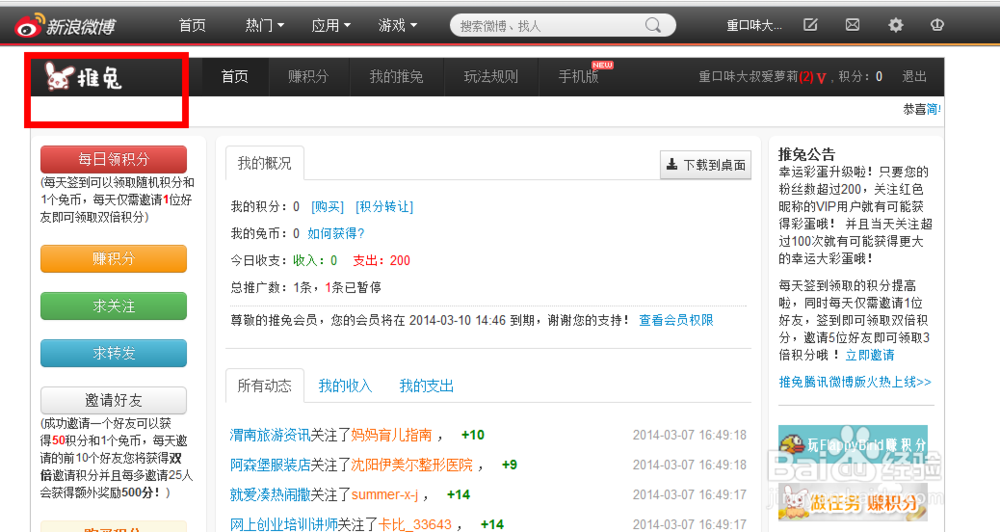This screenshot has height=532, width=1000.
Task: Open the compose post icon
Action: 810,25
